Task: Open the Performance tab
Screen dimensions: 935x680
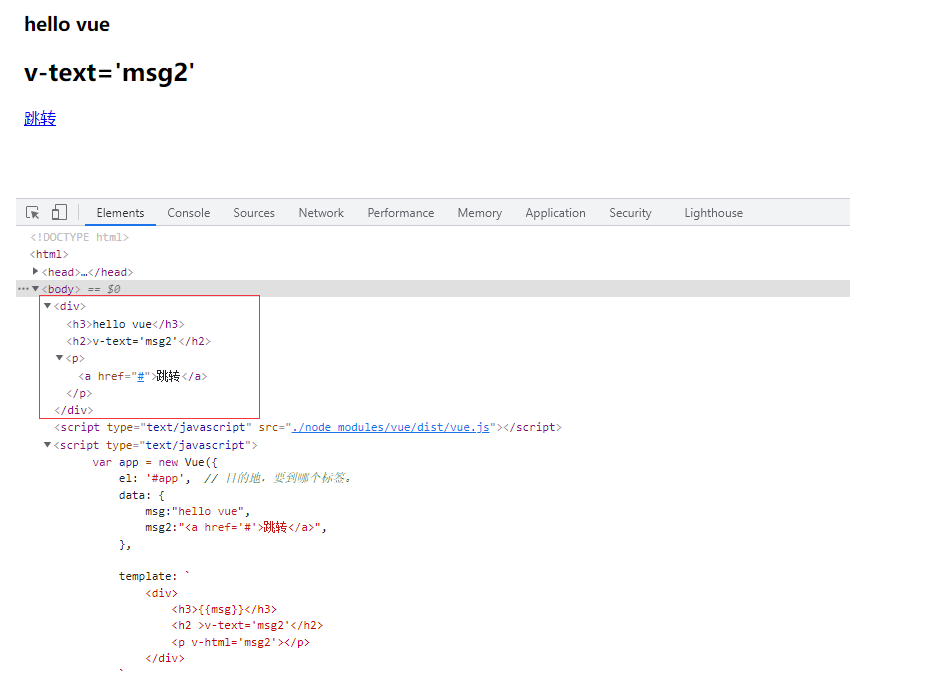Action: [400, 213]
